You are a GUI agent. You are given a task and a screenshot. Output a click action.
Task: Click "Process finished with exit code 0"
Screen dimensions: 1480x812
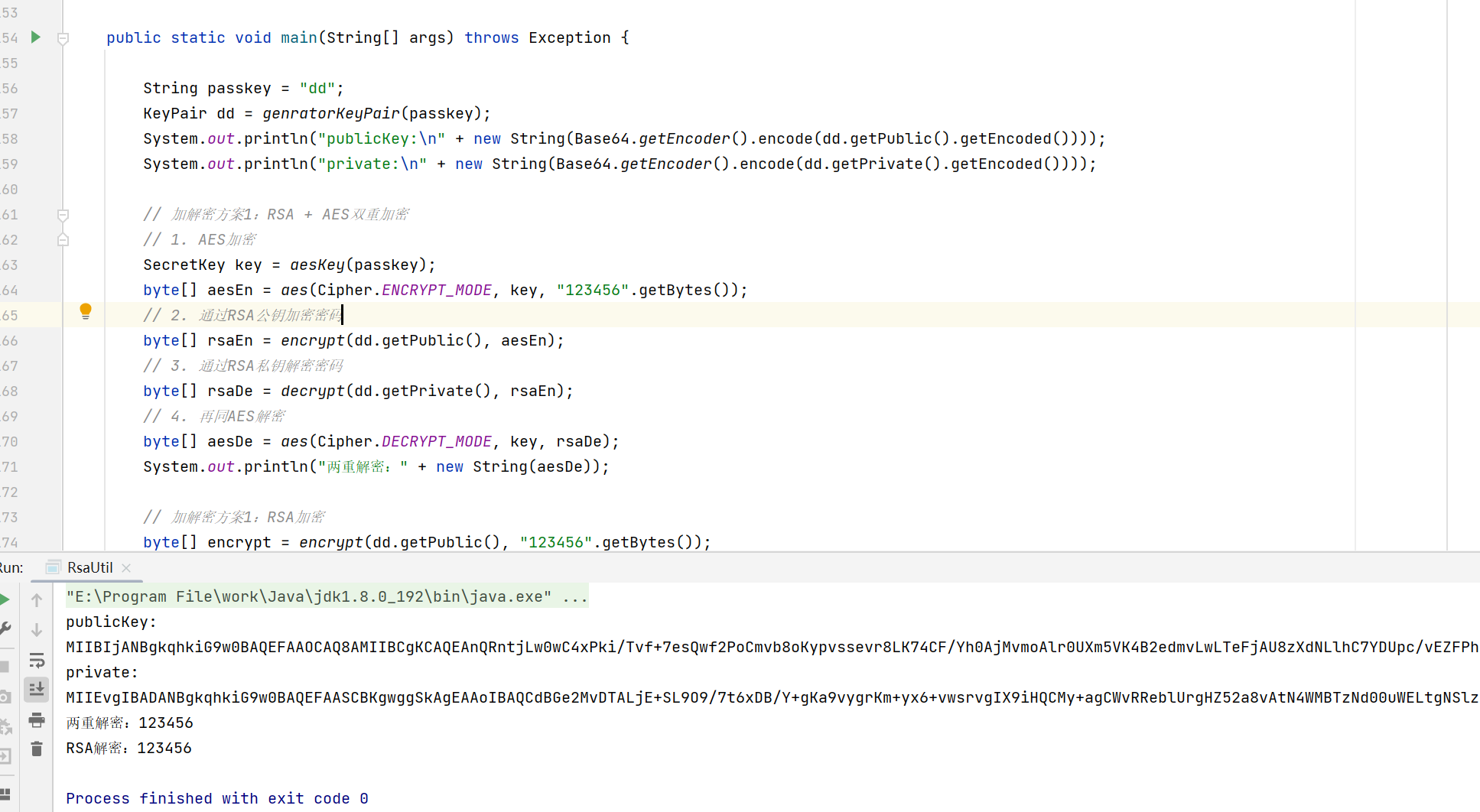pyautogui.click(x=217, y=798)
